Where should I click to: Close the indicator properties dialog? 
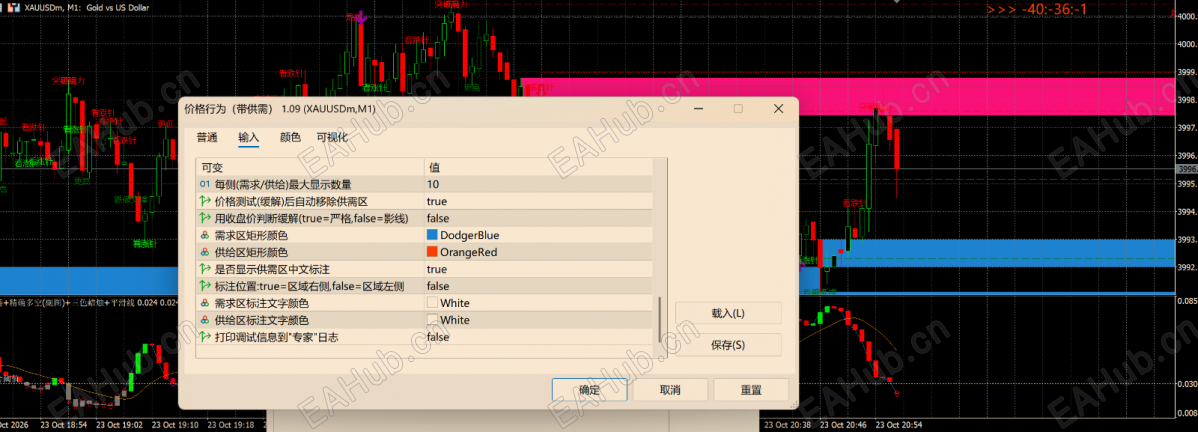click(779, 109)
